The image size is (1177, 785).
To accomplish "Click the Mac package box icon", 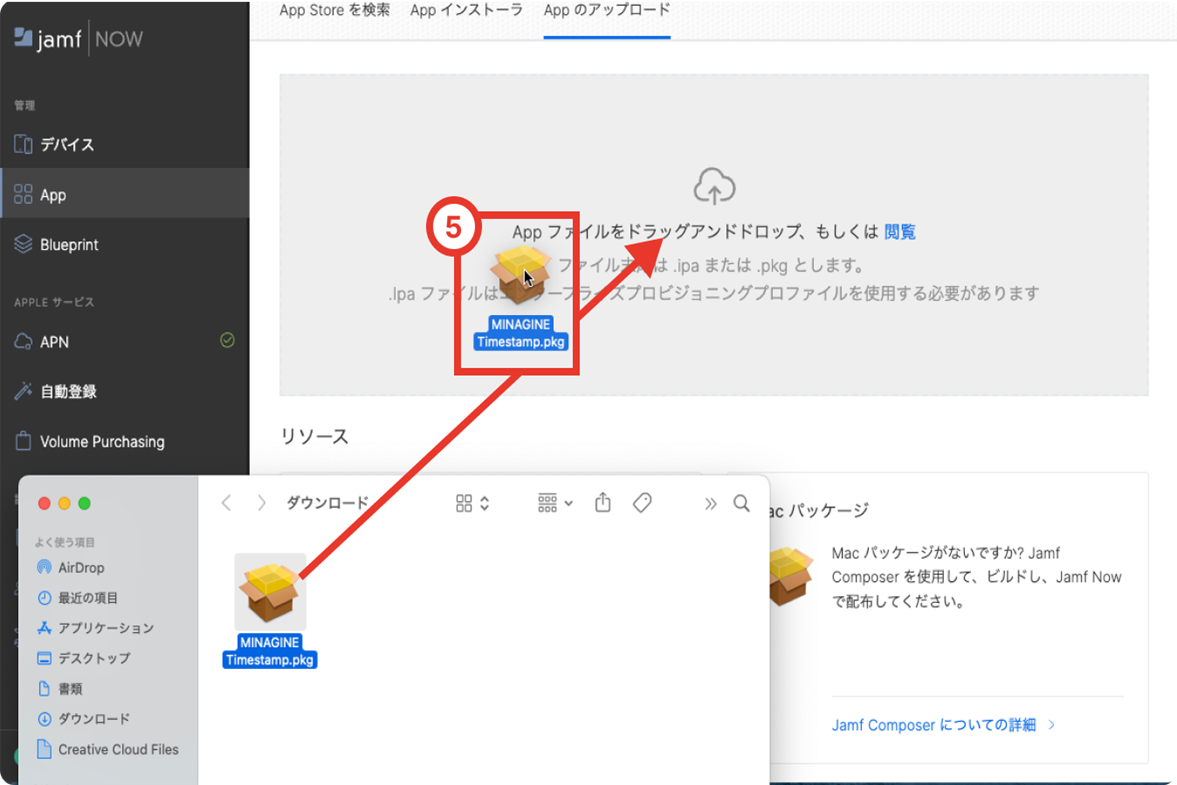I will click(x=789, y=576).
